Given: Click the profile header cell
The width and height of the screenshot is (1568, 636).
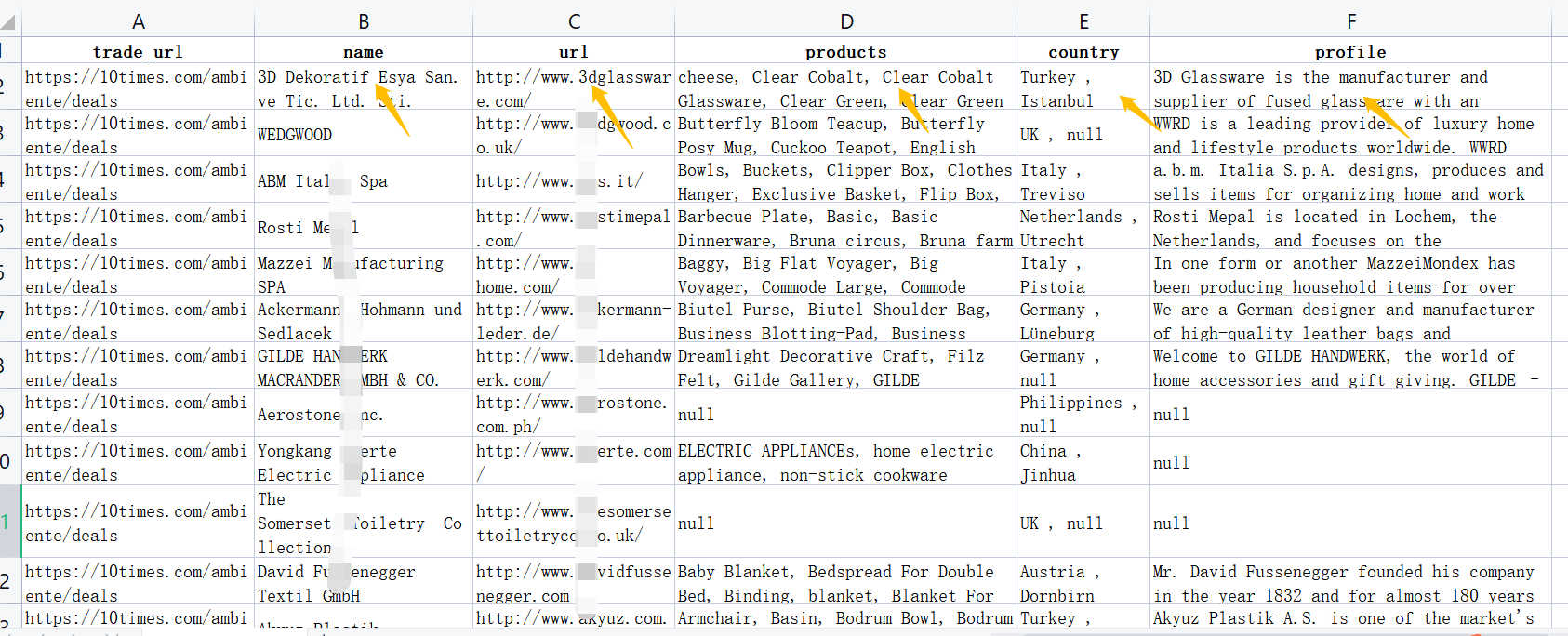Looking at the screenshot, I should click(x=1350, y=52).
